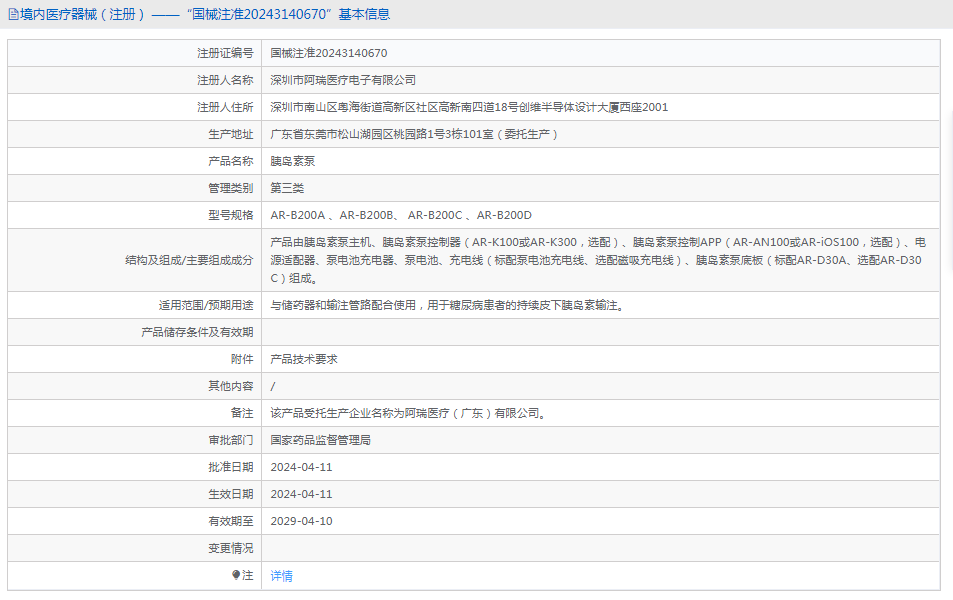Select the product name 胰岛素泵
Image resolution: width=953 pixels, height=600 pixels.
click(x=293, y=161)
